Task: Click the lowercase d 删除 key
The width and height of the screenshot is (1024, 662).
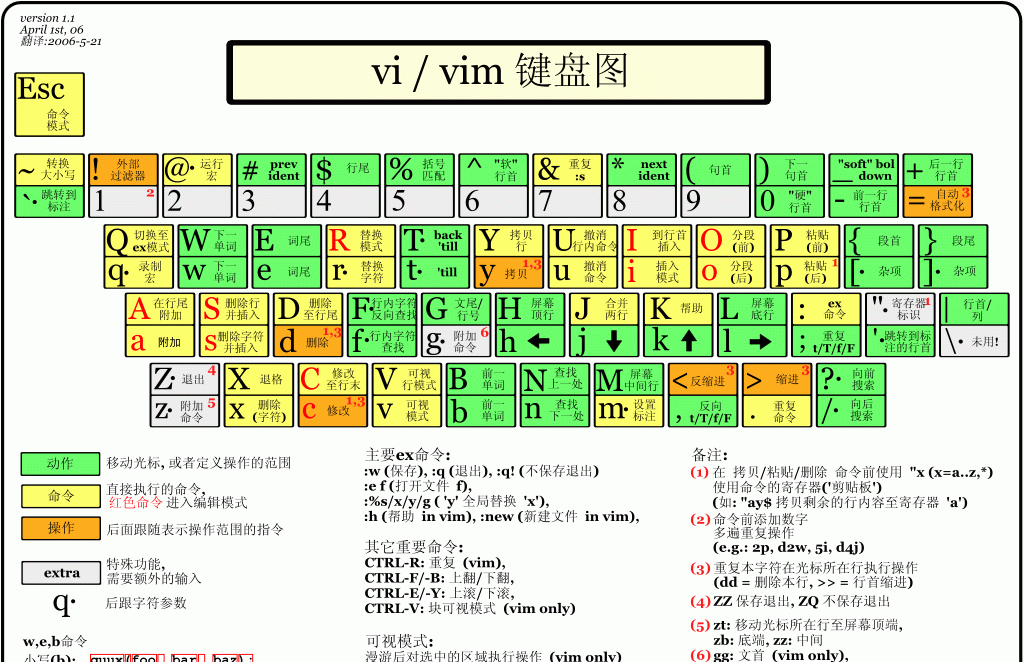Action: pos(308,341)
